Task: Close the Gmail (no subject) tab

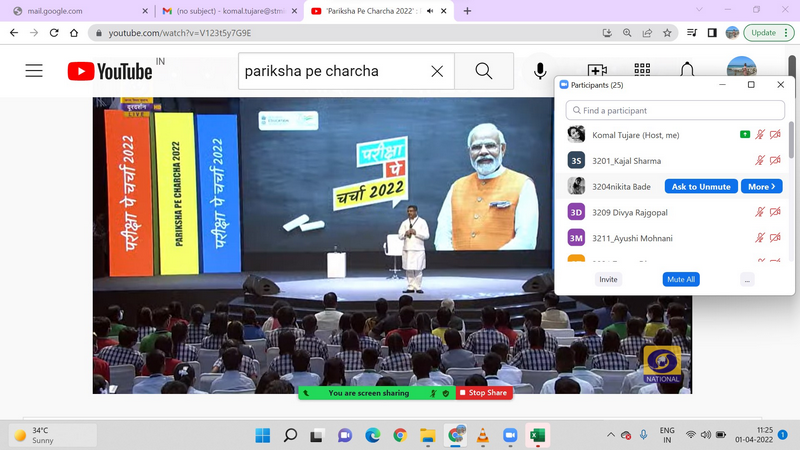Action: click(x=294, y=11)
